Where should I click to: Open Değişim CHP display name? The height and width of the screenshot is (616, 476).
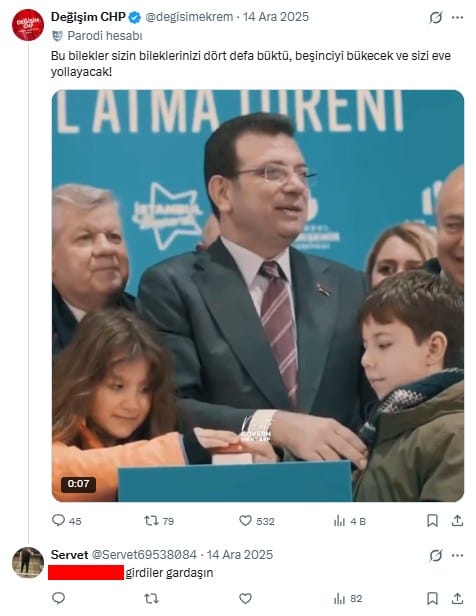(x=88, y=17)
